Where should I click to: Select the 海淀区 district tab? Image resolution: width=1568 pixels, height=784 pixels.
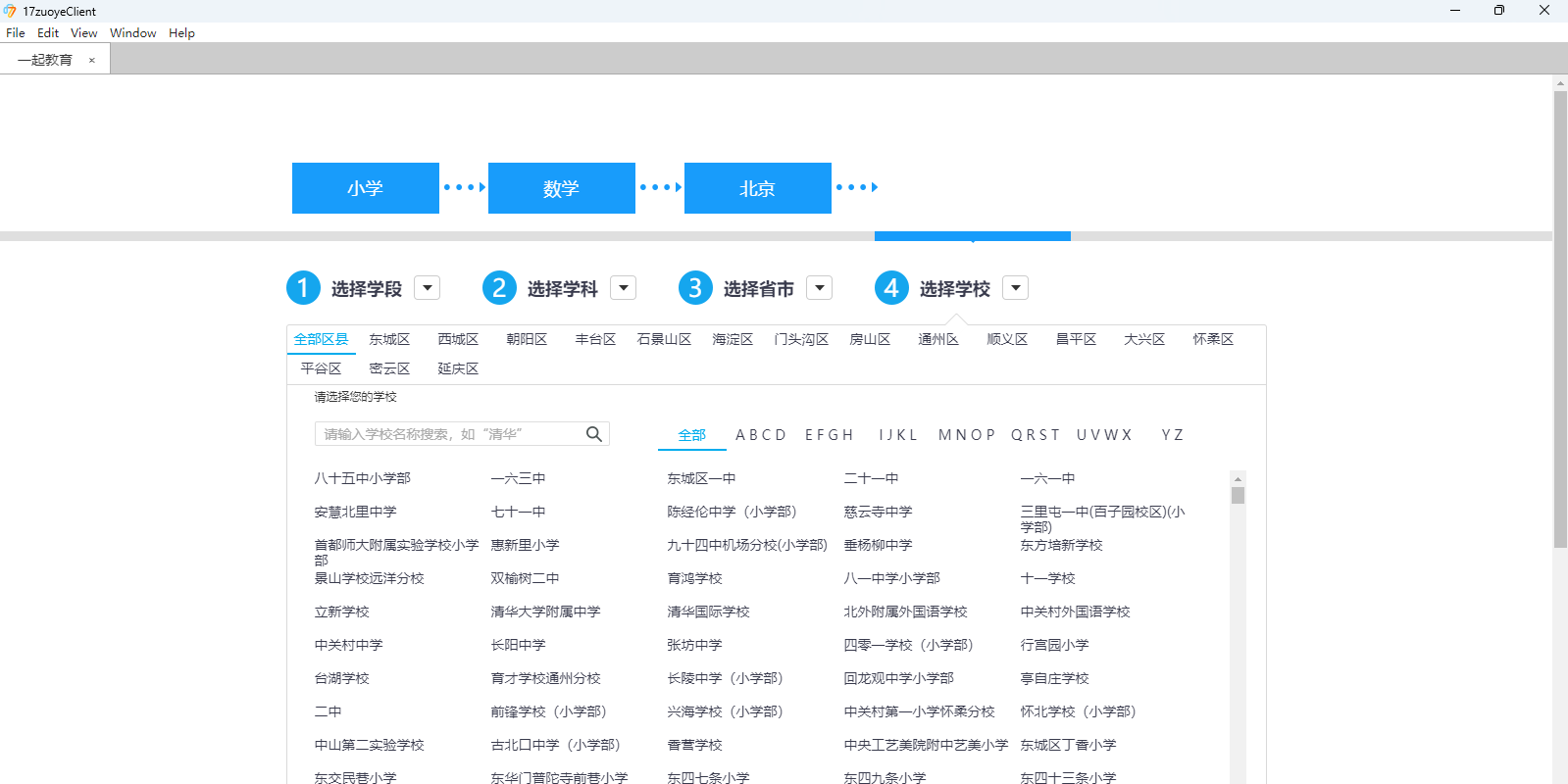pyautogui.click(x=733, y=339)
